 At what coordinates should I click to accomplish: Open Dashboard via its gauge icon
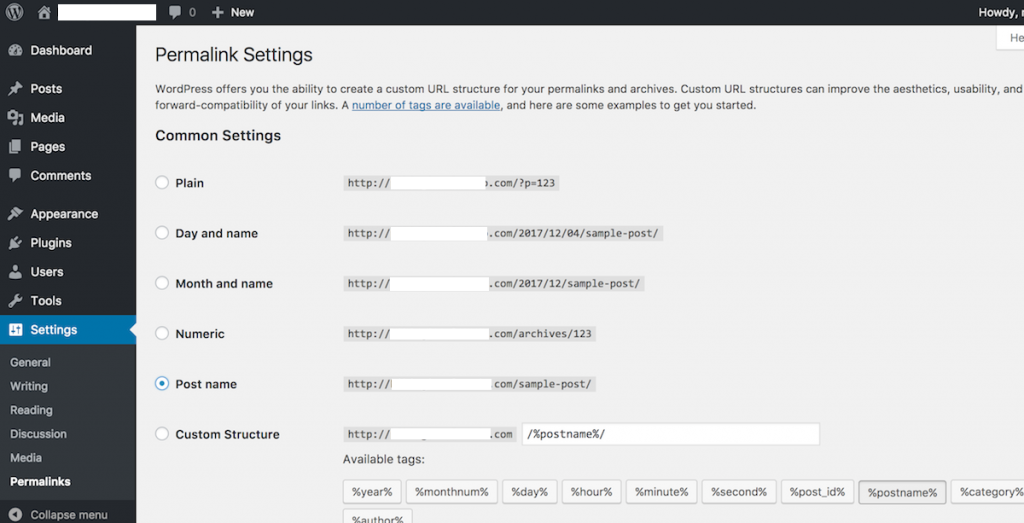[x=15, y=50]
